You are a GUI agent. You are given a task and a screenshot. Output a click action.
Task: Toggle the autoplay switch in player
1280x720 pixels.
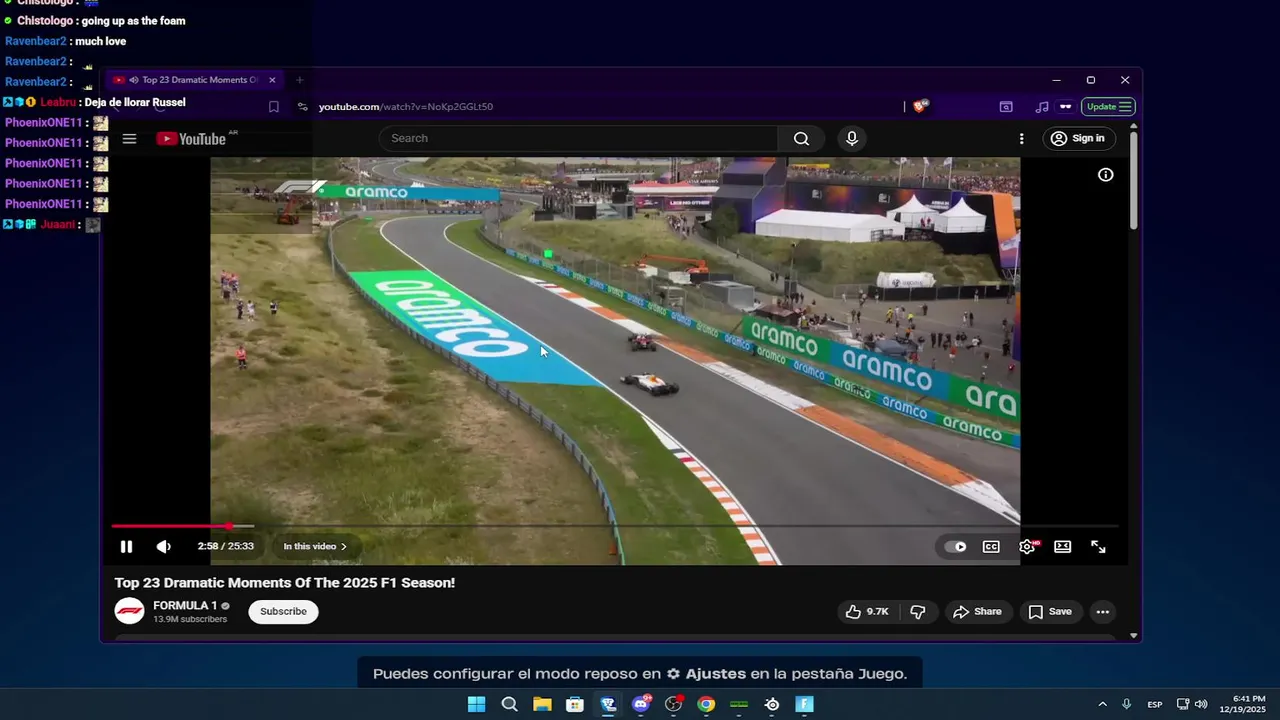(x=956, y=547)
